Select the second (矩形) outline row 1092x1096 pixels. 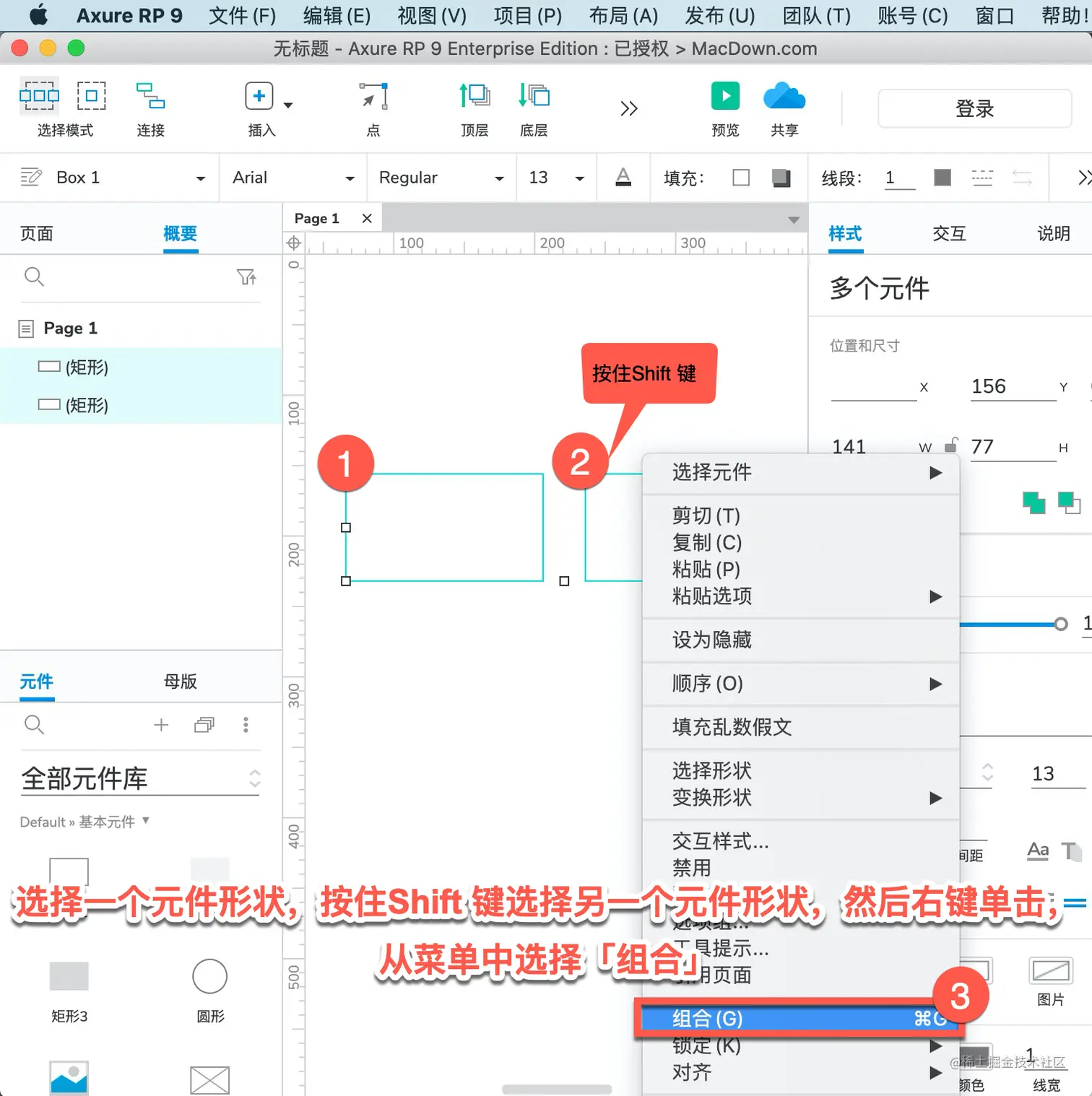pos(141,405)
